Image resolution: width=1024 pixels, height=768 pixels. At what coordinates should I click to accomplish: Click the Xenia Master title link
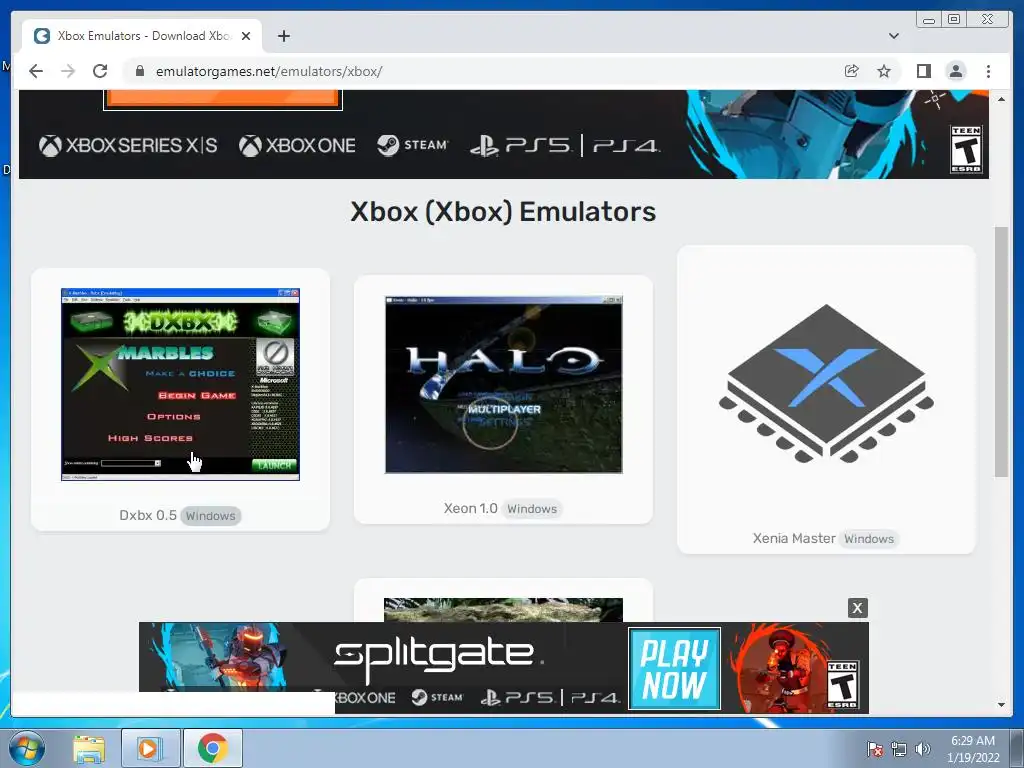point(793,538)
